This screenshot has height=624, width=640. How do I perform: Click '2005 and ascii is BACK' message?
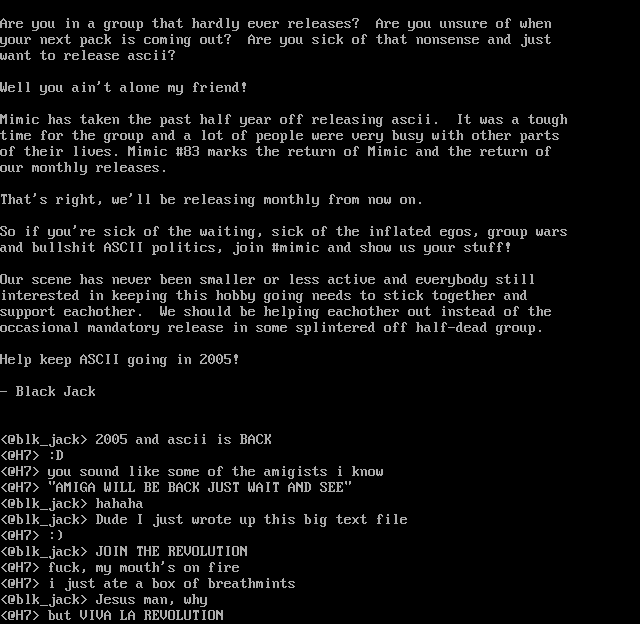coord(184,440)
